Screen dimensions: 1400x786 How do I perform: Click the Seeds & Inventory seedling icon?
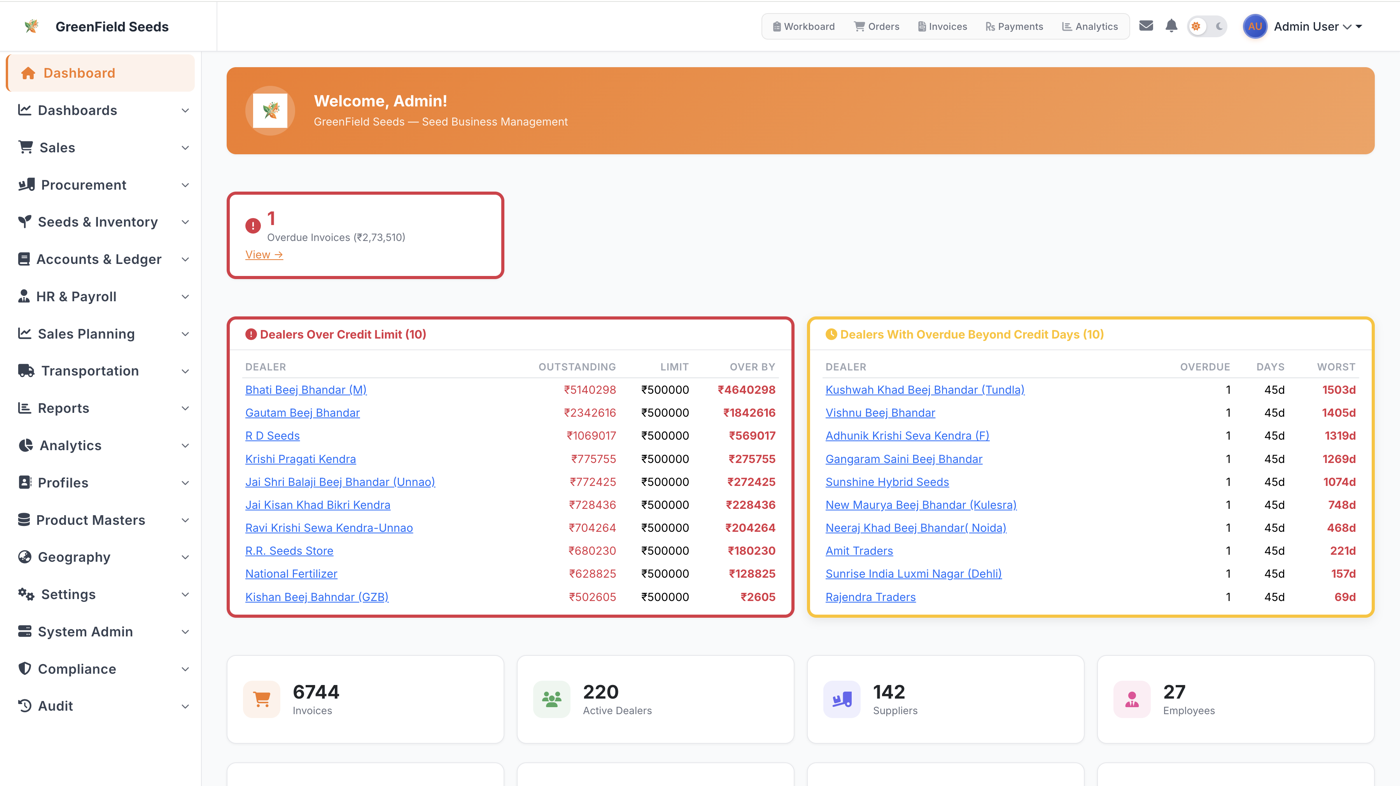25,221
